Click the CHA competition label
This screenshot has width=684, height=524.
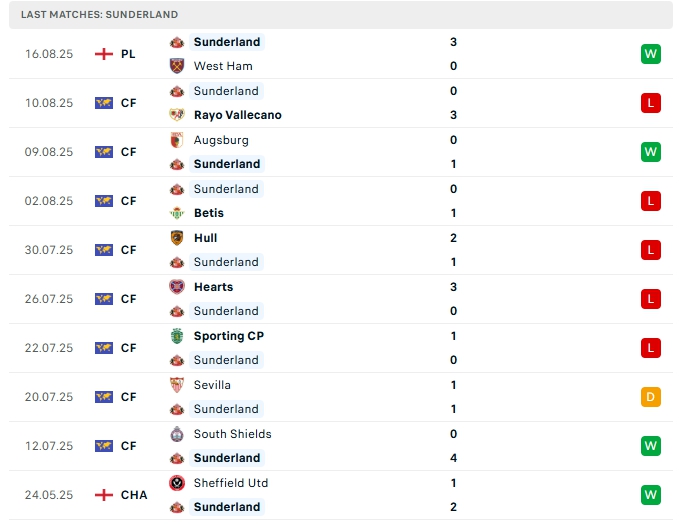(134, 495)
